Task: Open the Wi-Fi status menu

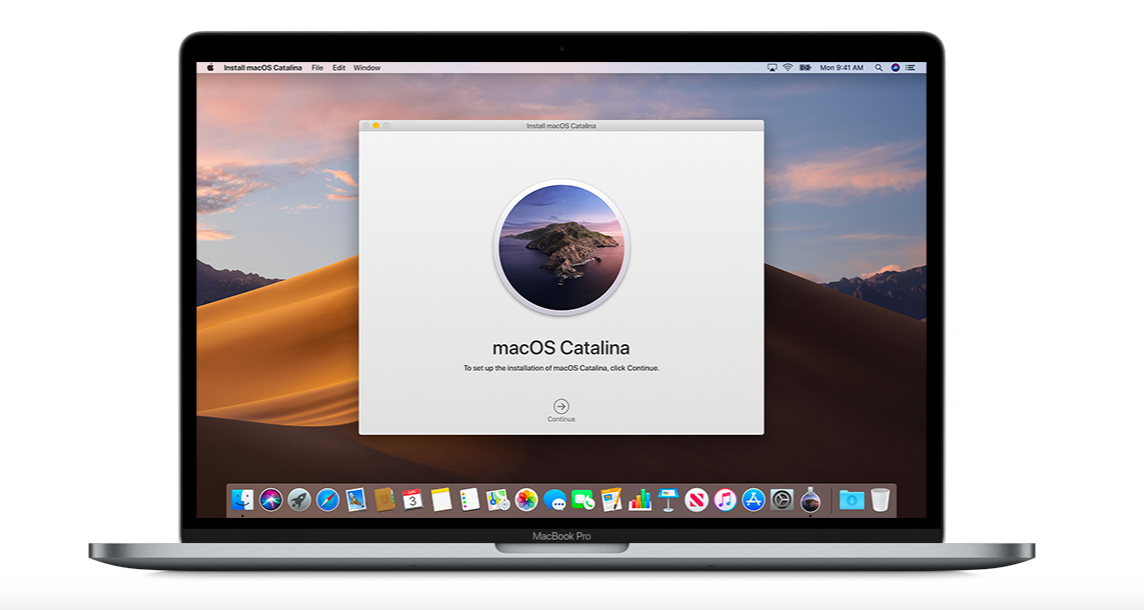Action: pyautogui.click(x=788, y=68)
